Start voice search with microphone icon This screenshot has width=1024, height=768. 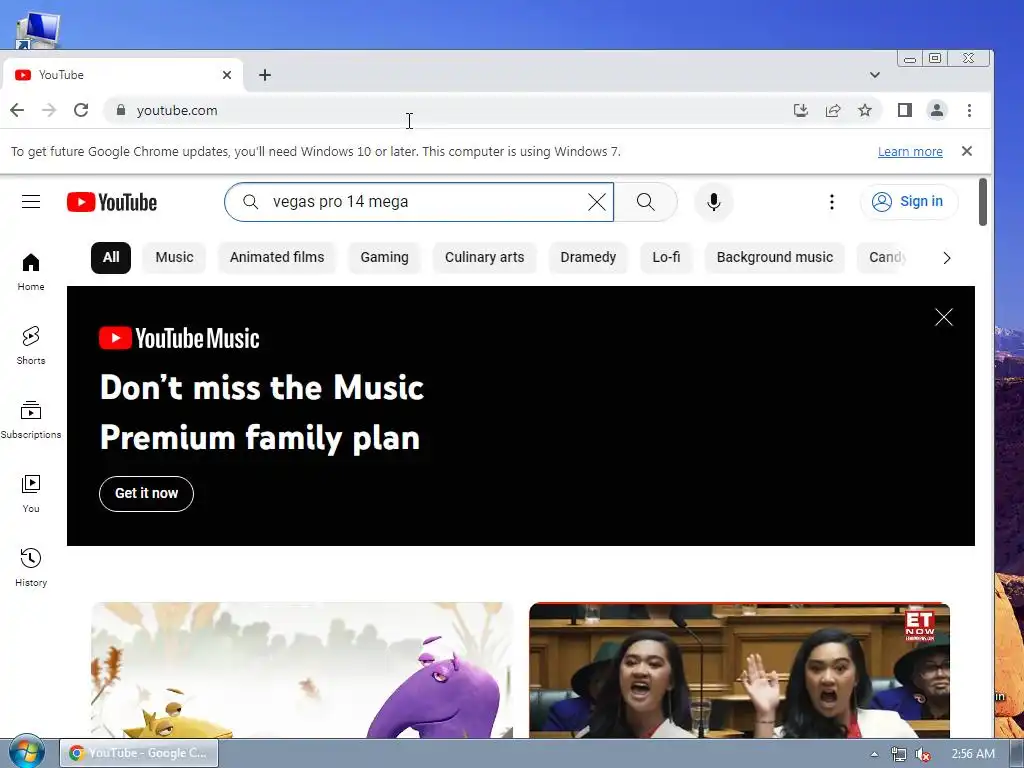coord(714,202)
